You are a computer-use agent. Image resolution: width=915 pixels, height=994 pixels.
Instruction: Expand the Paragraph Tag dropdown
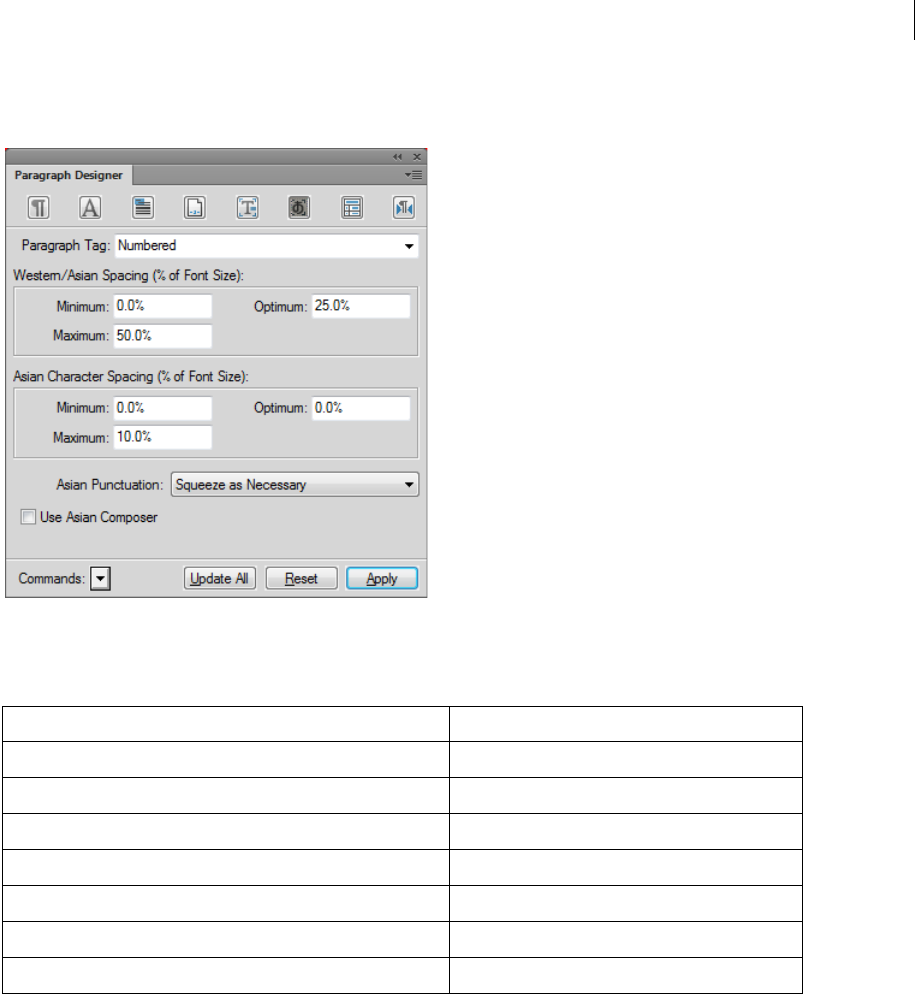coord(409,246)
